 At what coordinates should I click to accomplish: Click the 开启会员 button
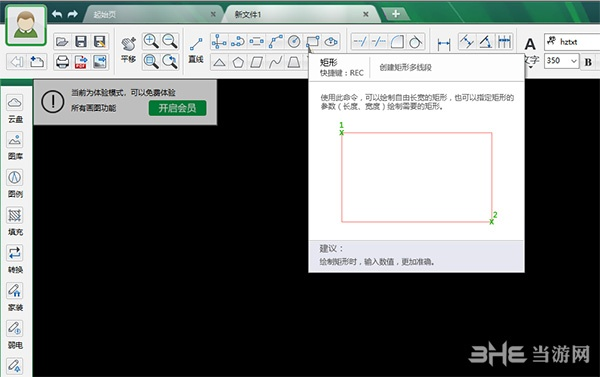(178, 108)
